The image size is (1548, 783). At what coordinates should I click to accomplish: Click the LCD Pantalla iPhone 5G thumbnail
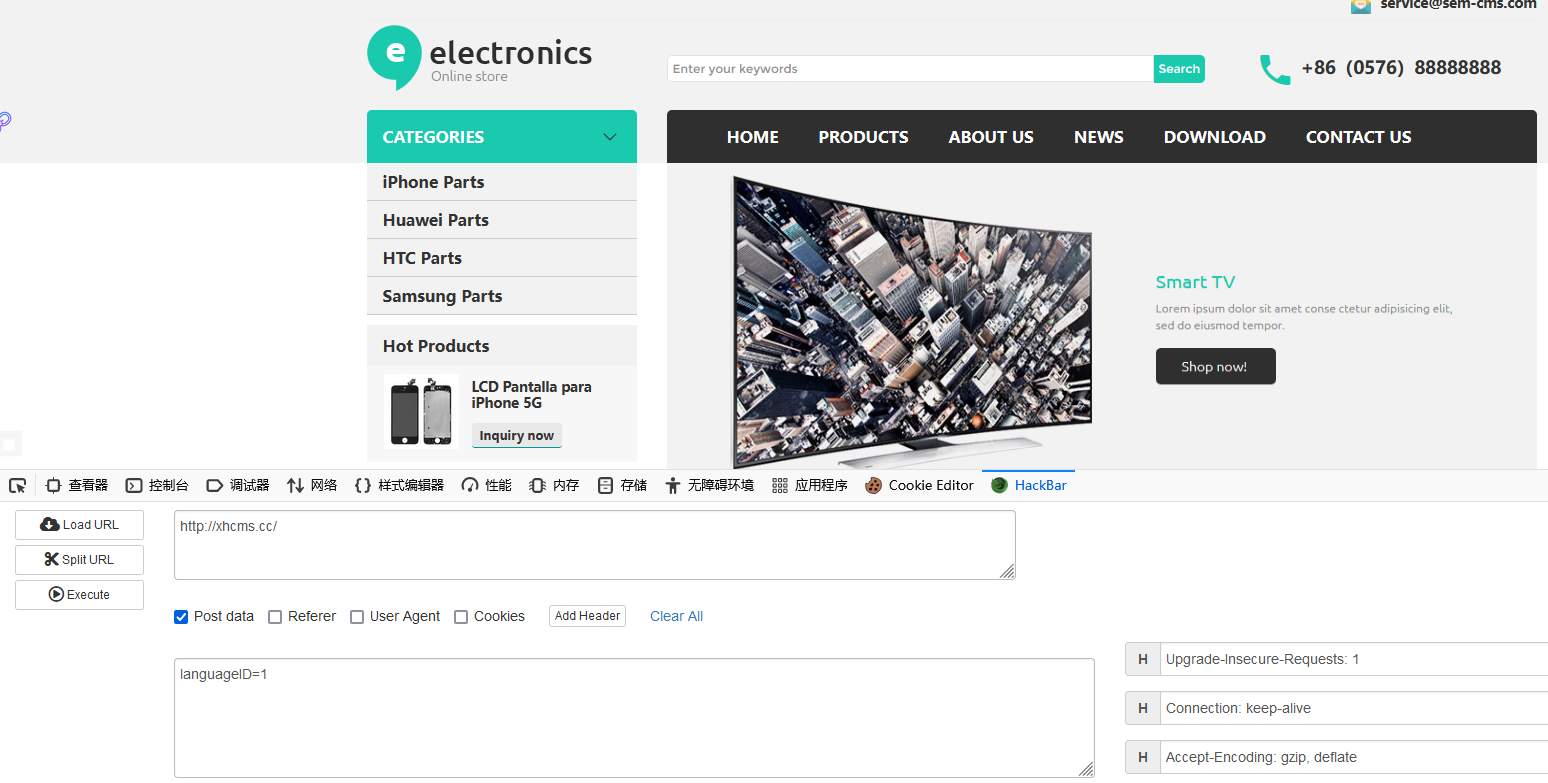tap(421, 411)
